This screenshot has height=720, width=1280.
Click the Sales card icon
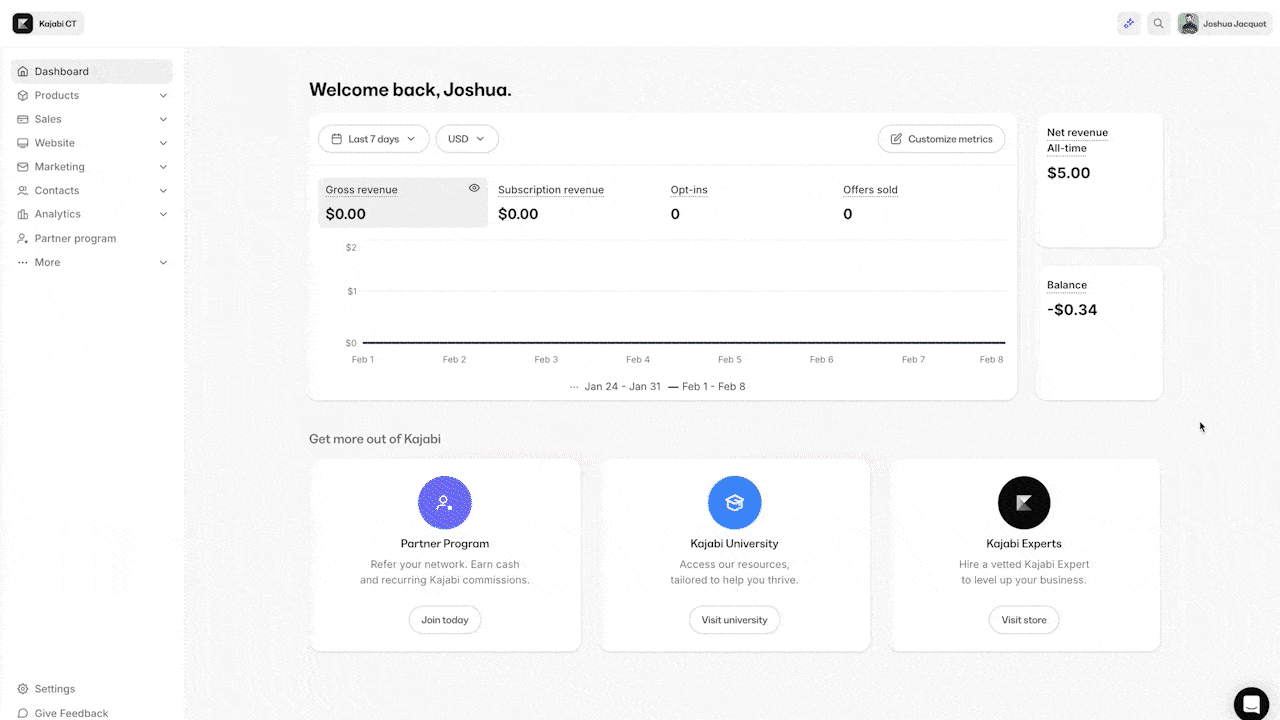pos(23,119)
